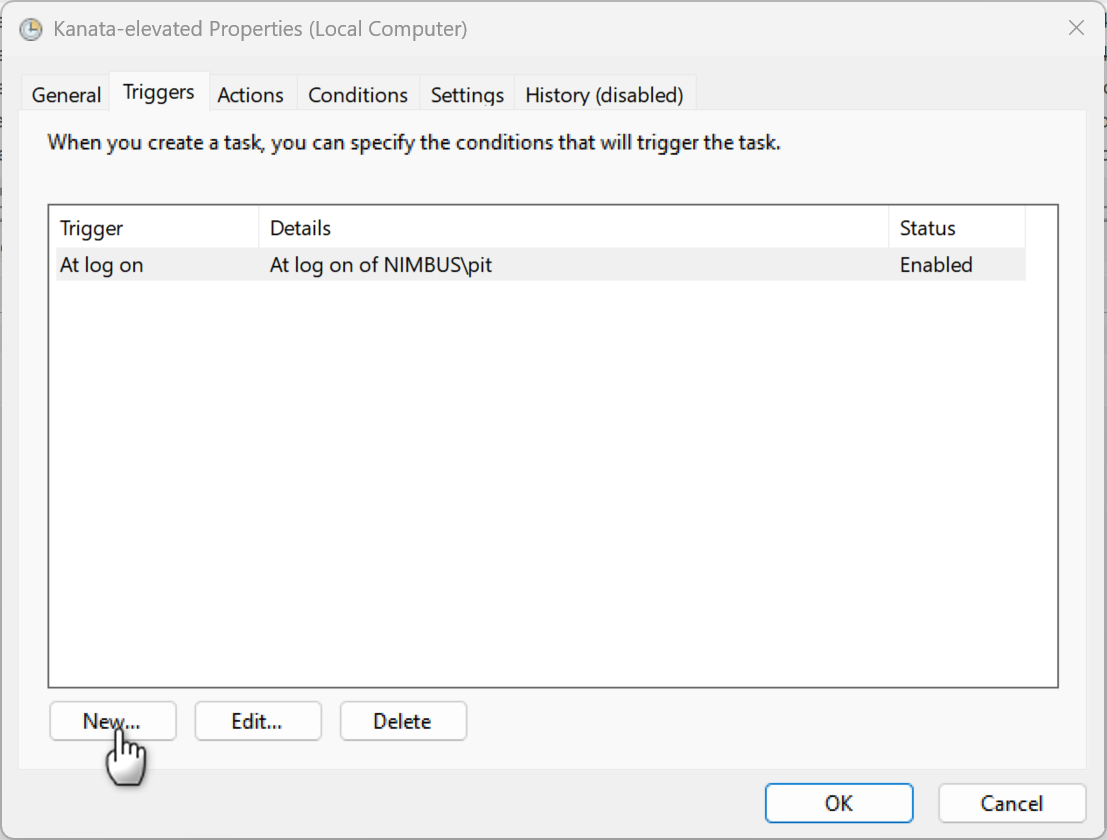Create a new trigger with New button
This screenshot has height=840, width=1107.
pos(112,720)
